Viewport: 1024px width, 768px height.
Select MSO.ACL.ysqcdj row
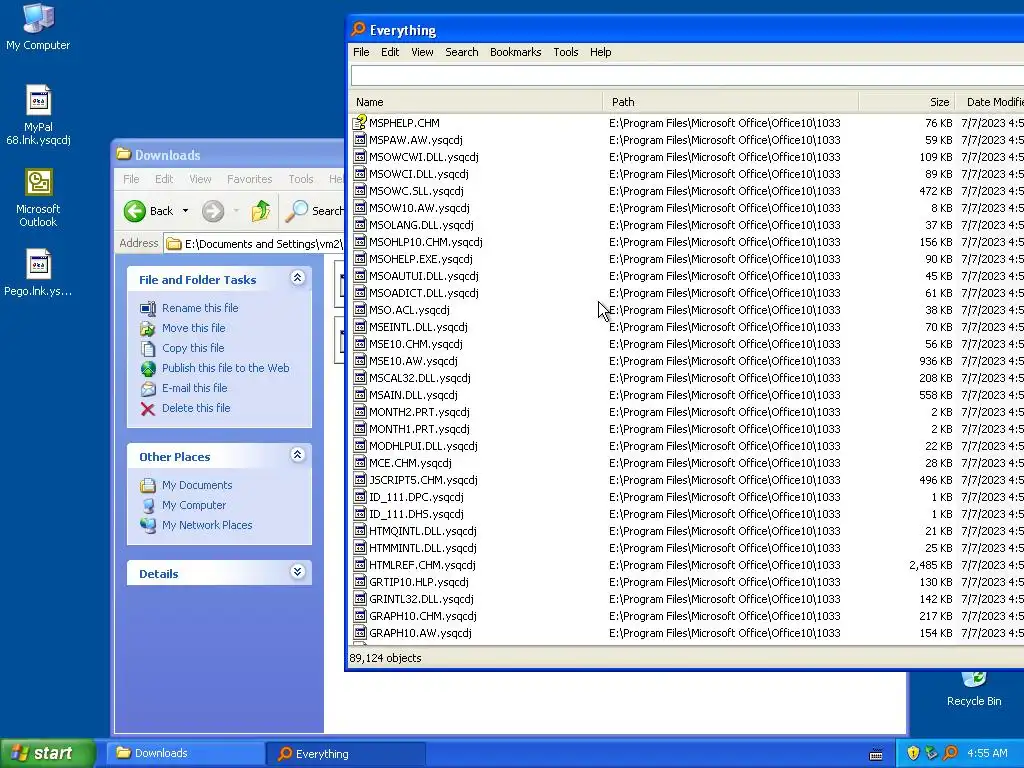[x=687, y=310]
